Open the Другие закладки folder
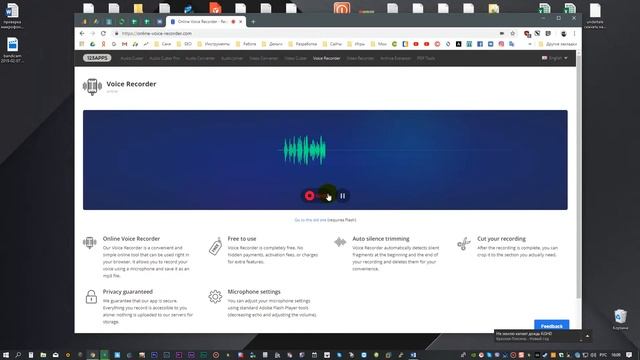The width and height of the screenshot is (640, 360). (x=557, y=44)
